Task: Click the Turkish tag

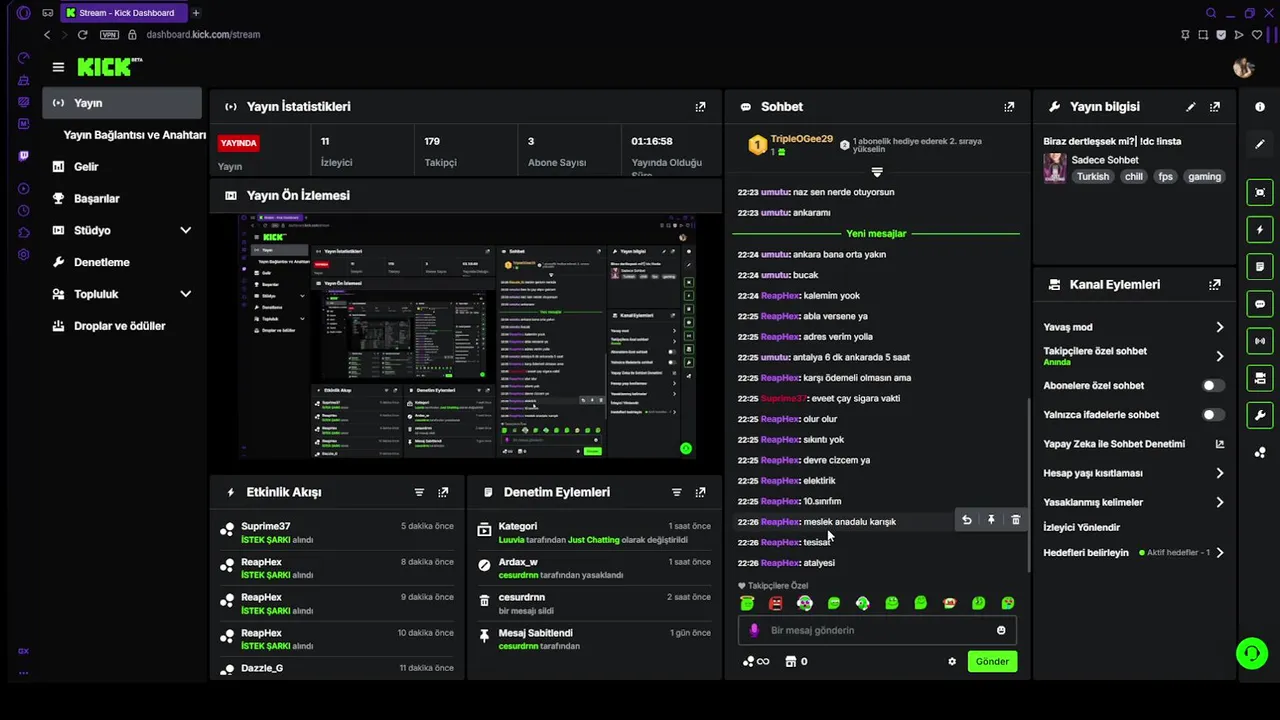Action: pyautogui.click(x=1092, y=176)
